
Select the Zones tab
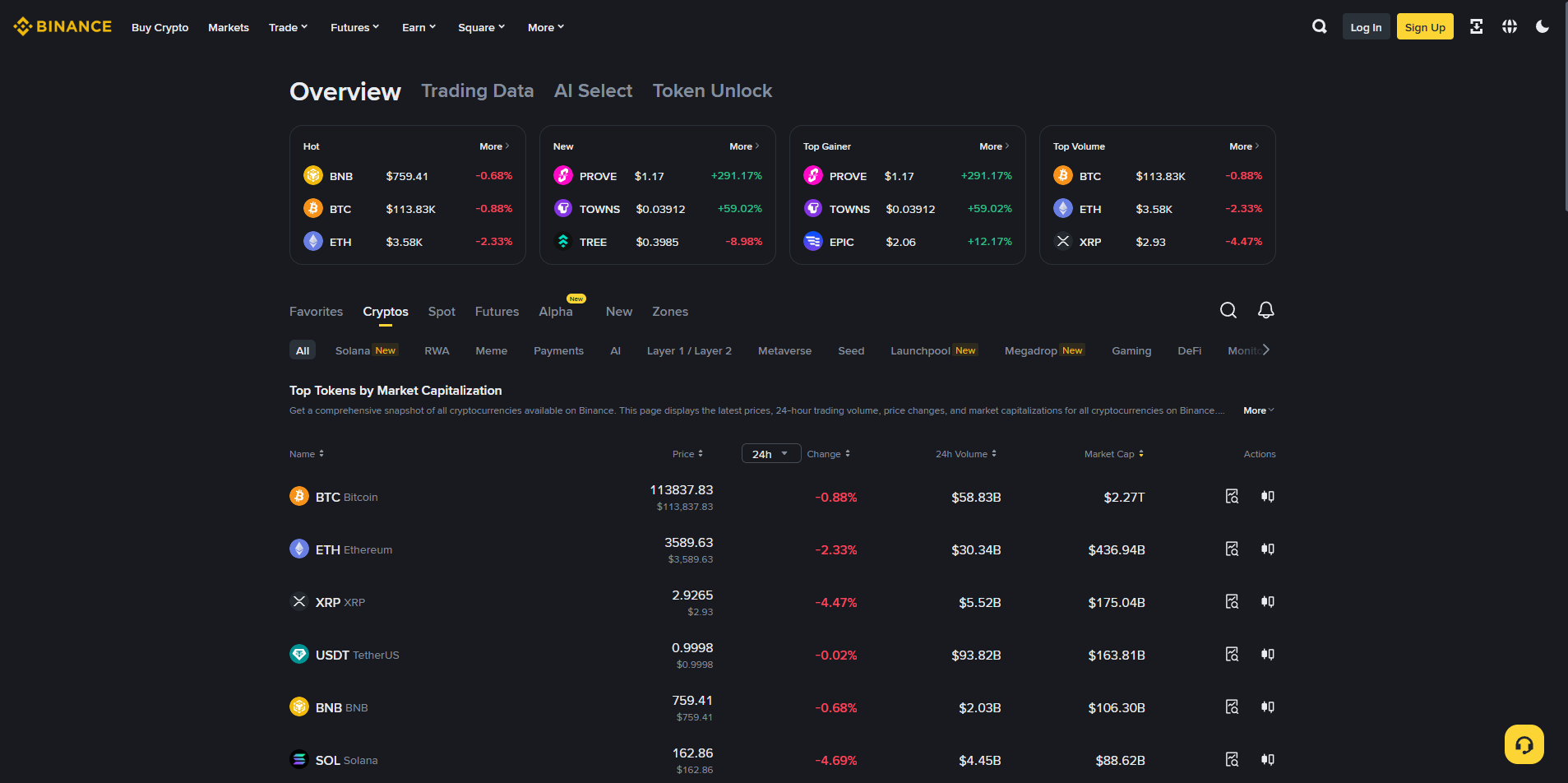670,312
